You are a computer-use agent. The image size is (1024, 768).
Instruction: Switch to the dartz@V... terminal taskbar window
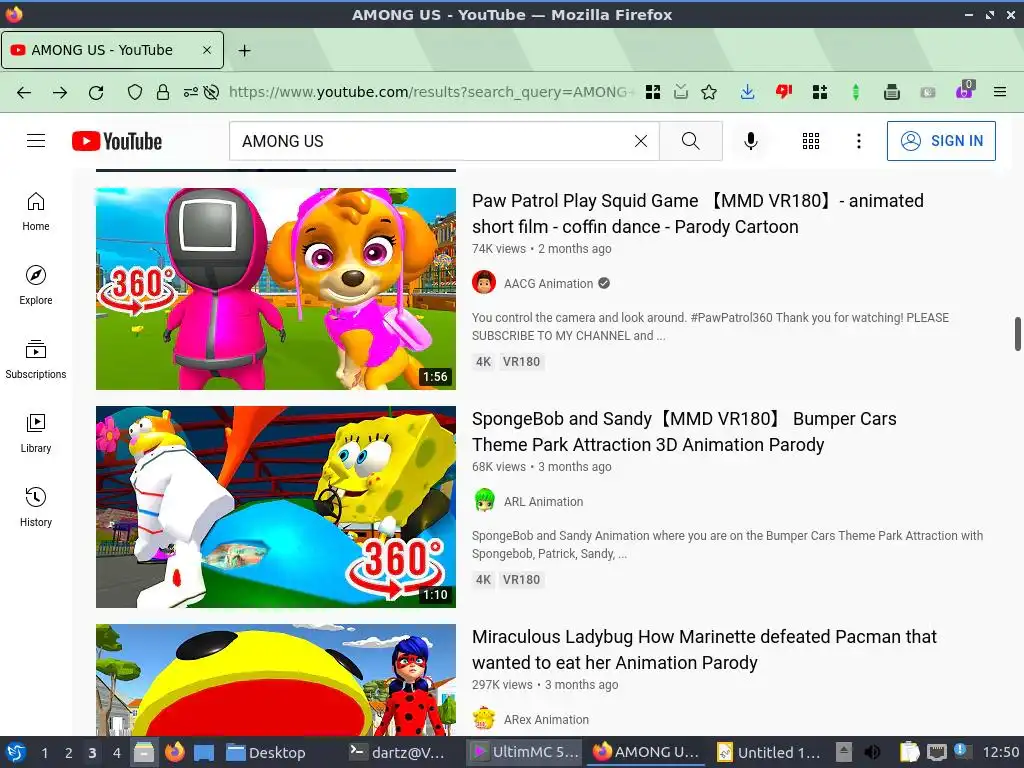[x=396, y=752]
